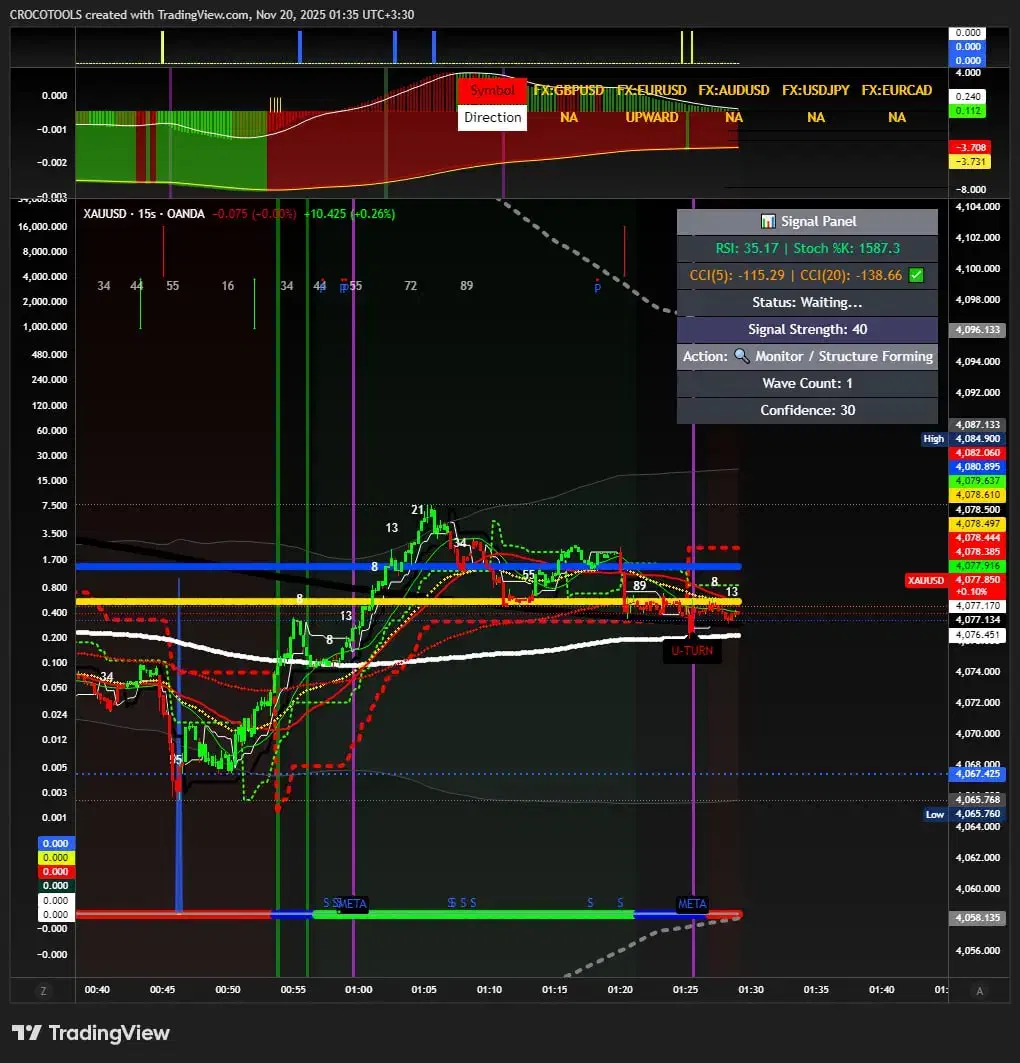Click the white 0.240 indicator value
Screen dimensions: 1020x1063
point(968,96)
